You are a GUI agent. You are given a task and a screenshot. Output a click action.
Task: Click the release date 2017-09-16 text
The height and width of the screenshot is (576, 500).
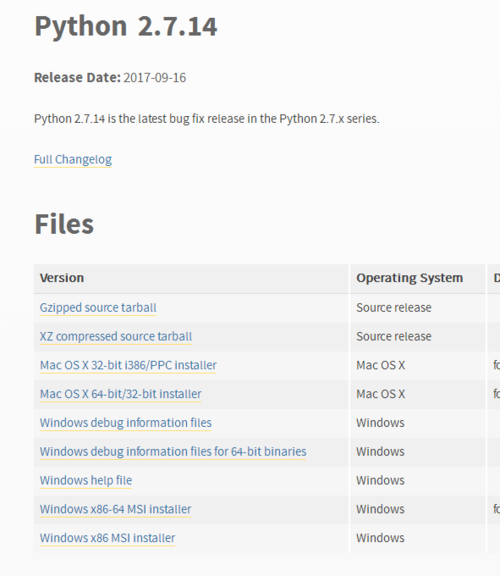click(155, 78)
